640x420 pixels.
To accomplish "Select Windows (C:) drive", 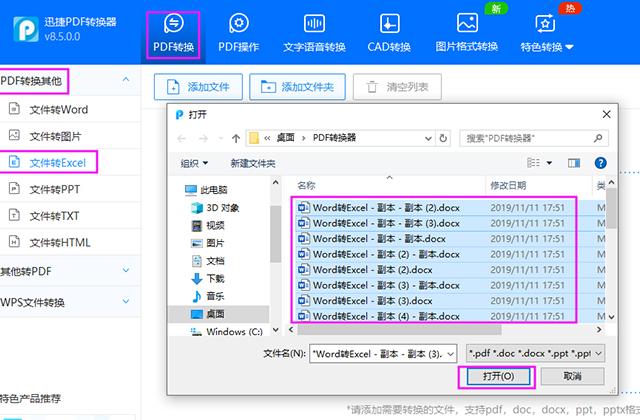I will click(x=227, y=331).
